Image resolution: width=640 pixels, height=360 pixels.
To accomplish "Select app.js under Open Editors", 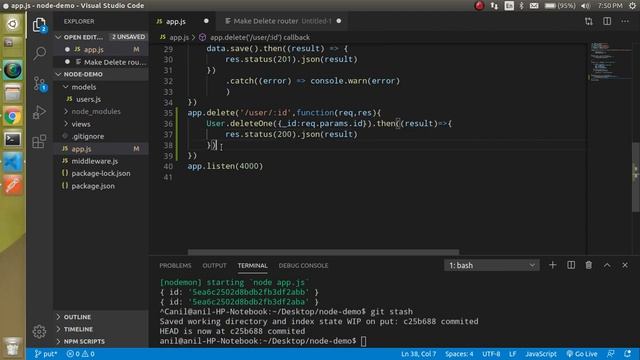I will [101, 49].
